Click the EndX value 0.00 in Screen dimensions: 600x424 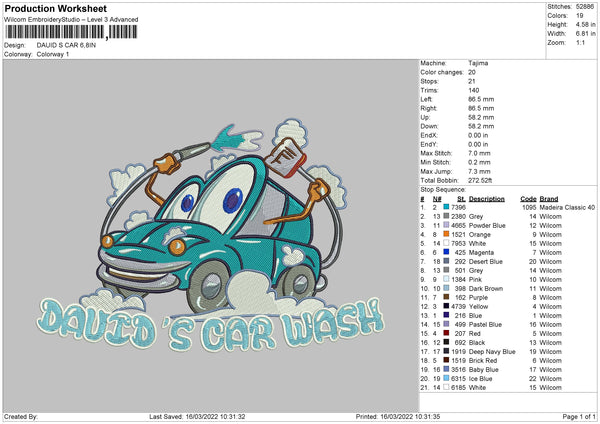point(478,135)
